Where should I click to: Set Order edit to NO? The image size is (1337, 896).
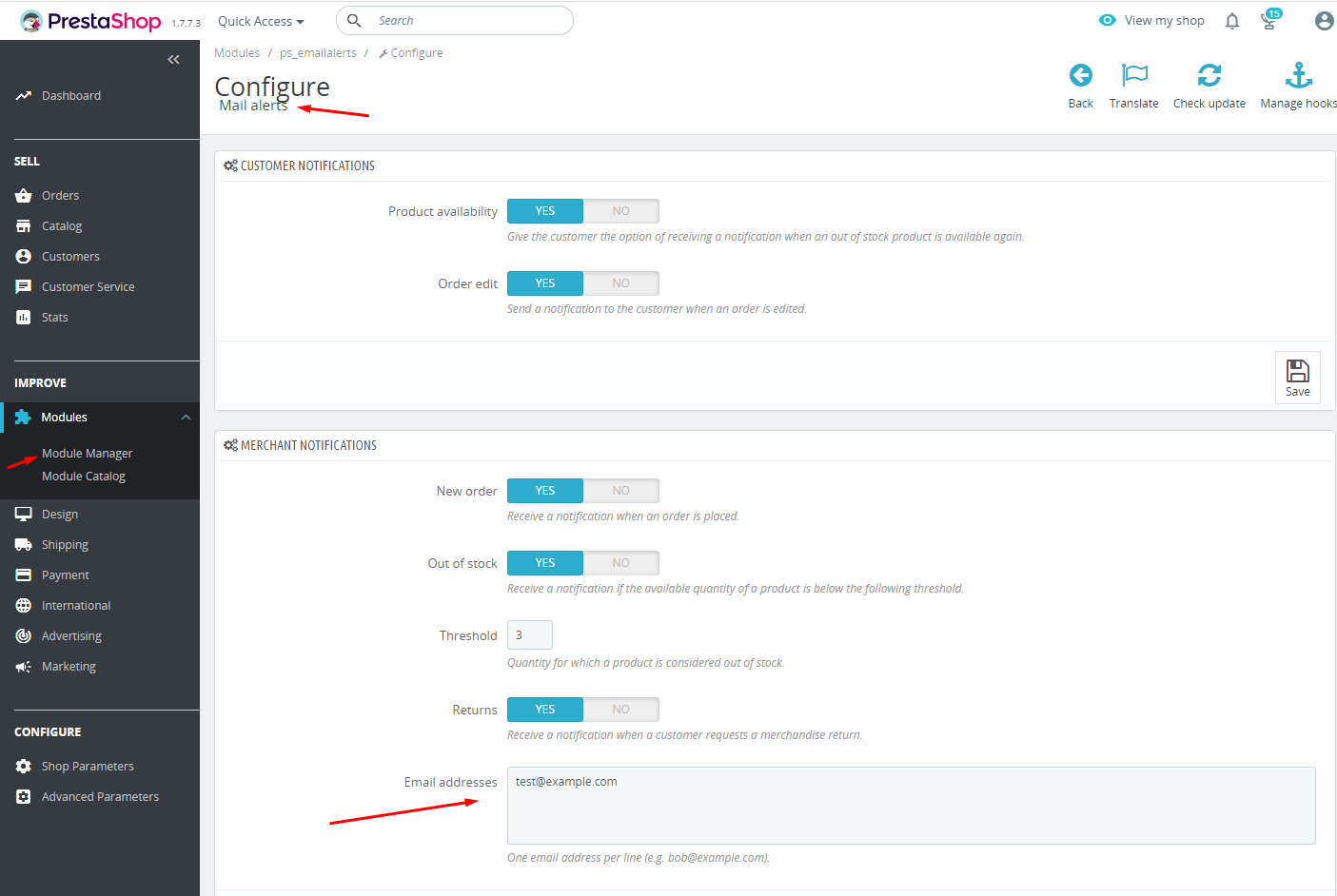point(621,283)
